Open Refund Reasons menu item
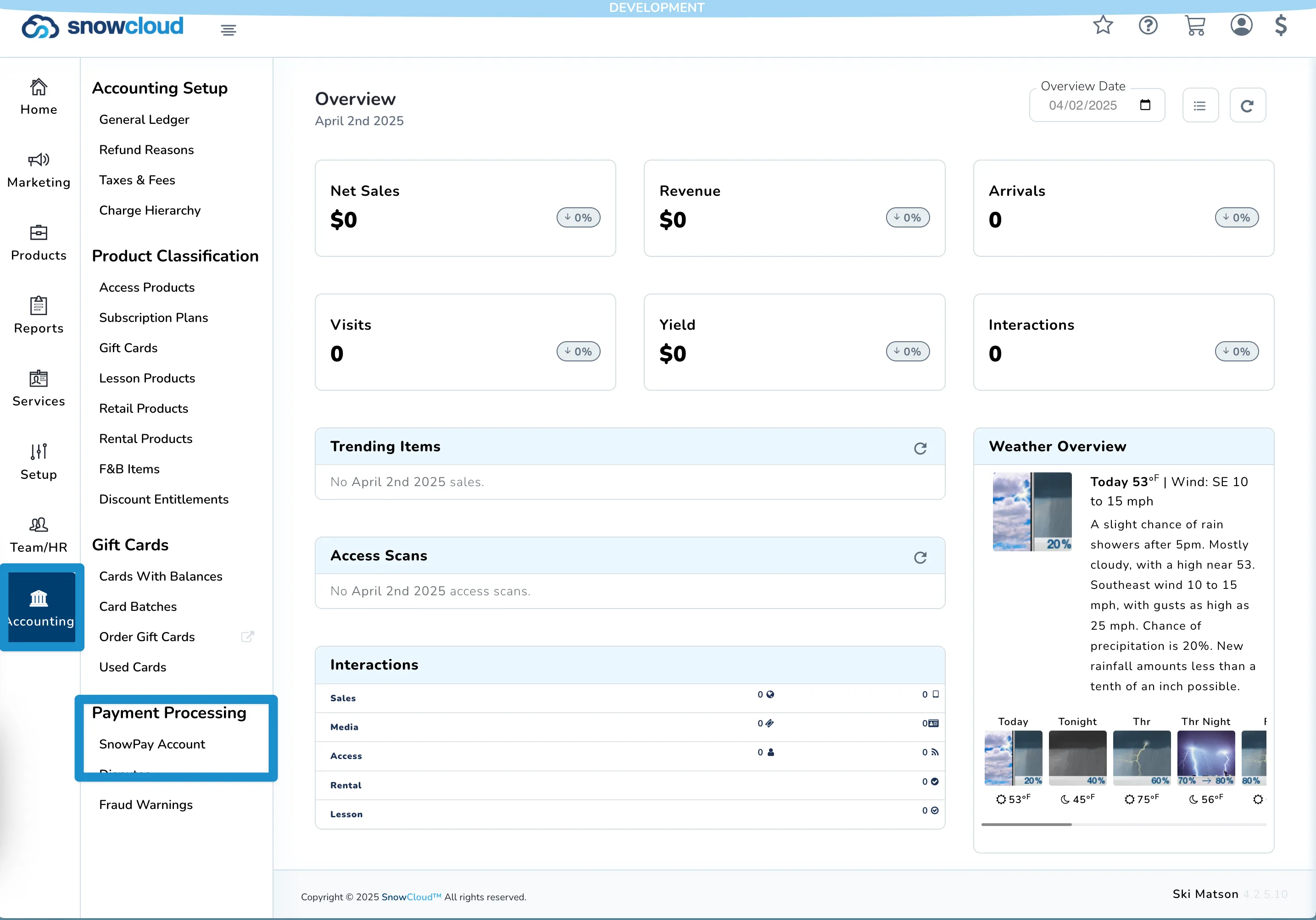 [x=146, y=150]
